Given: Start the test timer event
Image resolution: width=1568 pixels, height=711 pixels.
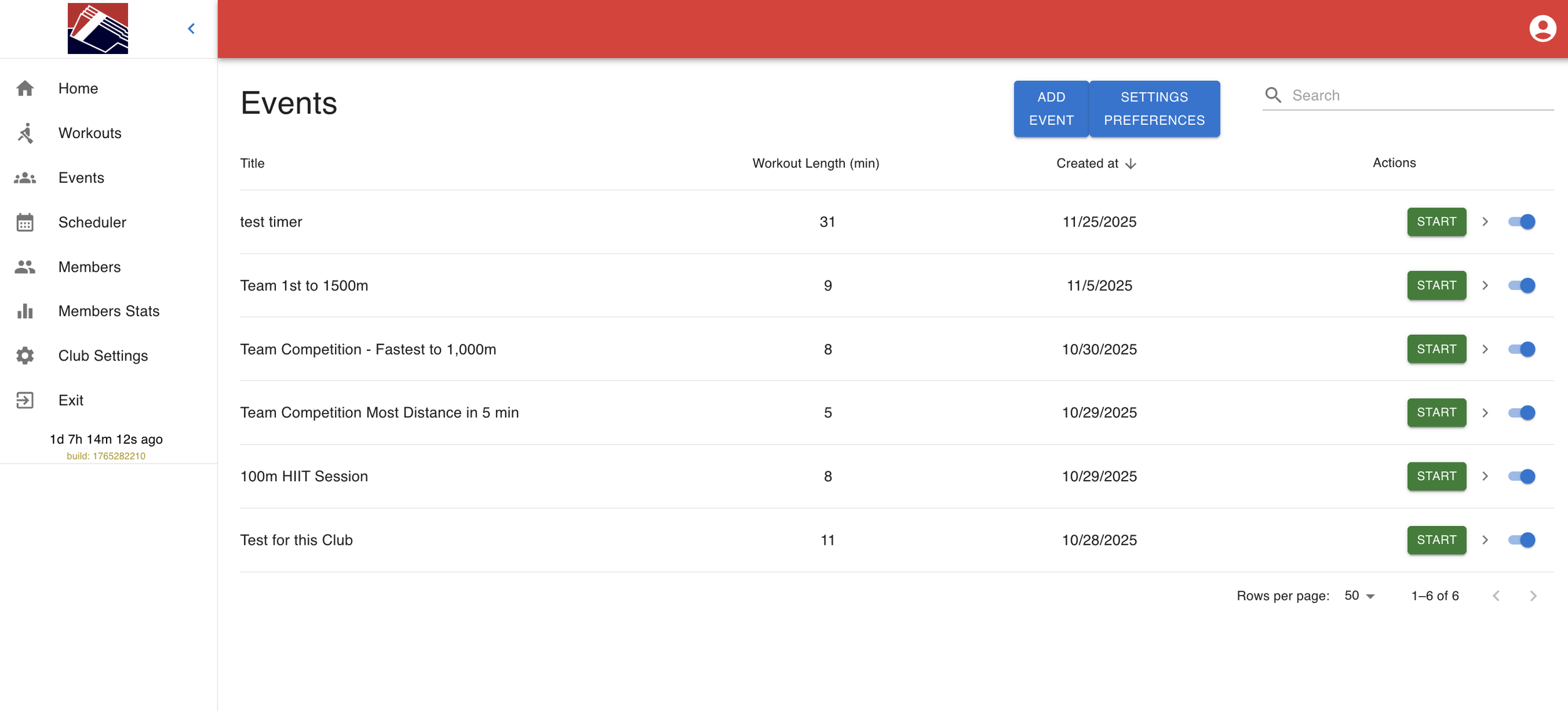Looking at the screenshot, I should 1436,222.
